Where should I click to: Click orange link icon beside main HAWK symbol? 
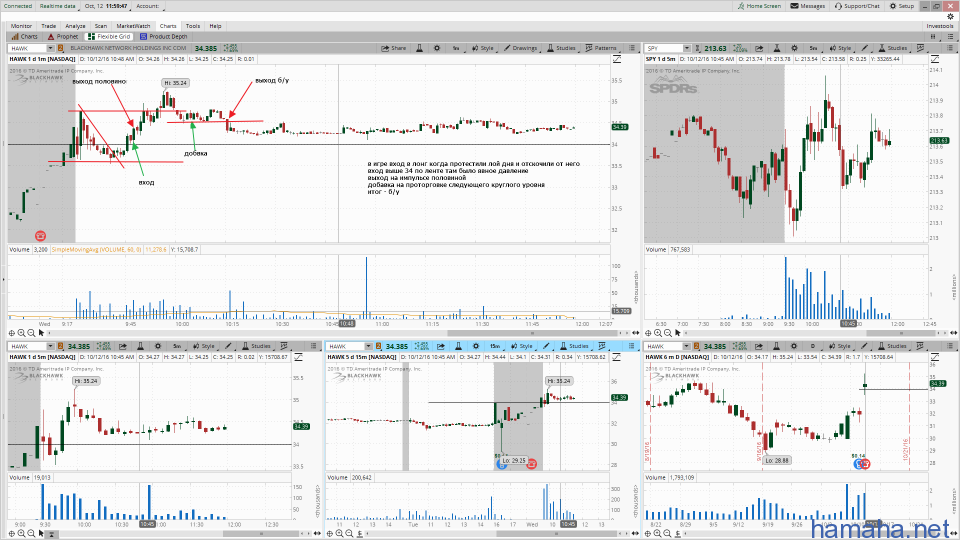click(61, 48)
